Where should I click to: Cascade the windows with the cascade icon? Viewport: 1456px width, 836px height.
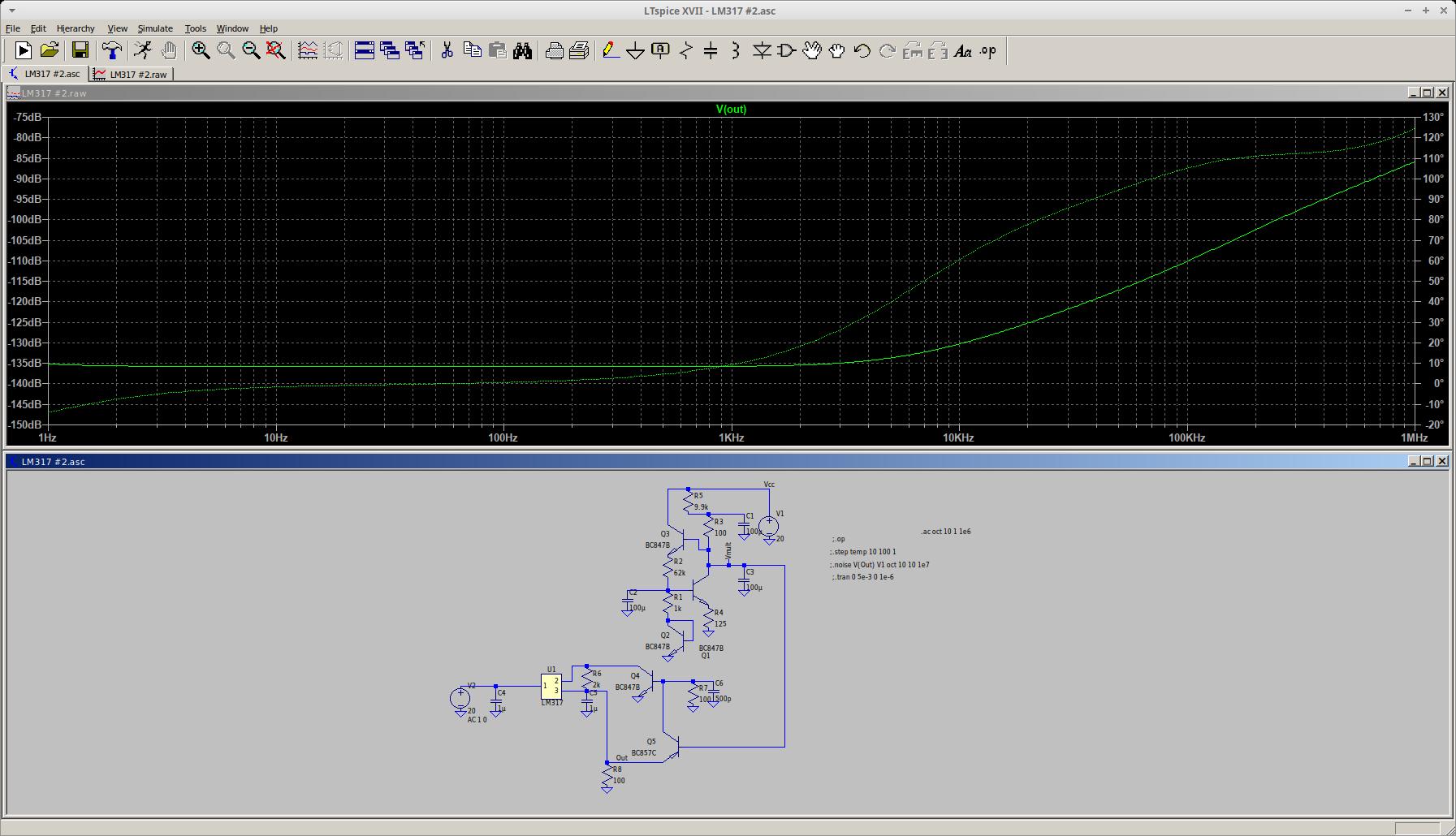[x=390, y=50]
